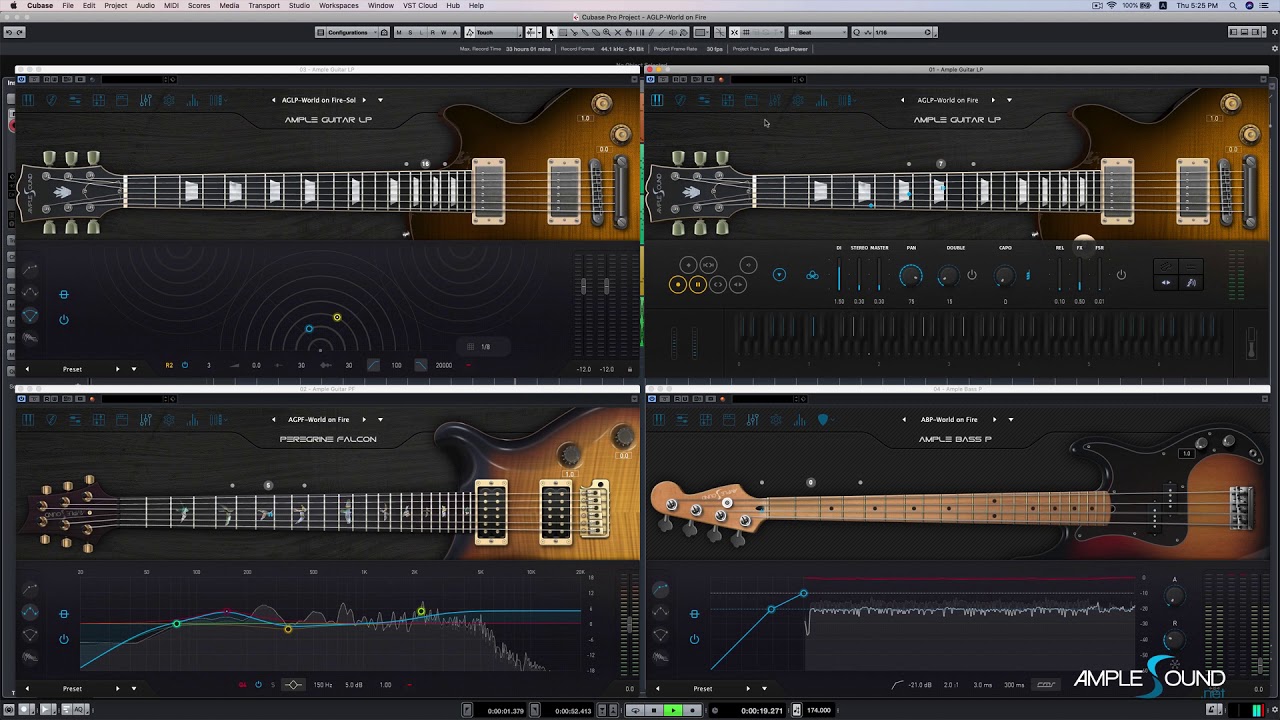Open Preset dropdown arrow in Peregrine Falcon EQ

pyautogui.click(x=133, y=689)
